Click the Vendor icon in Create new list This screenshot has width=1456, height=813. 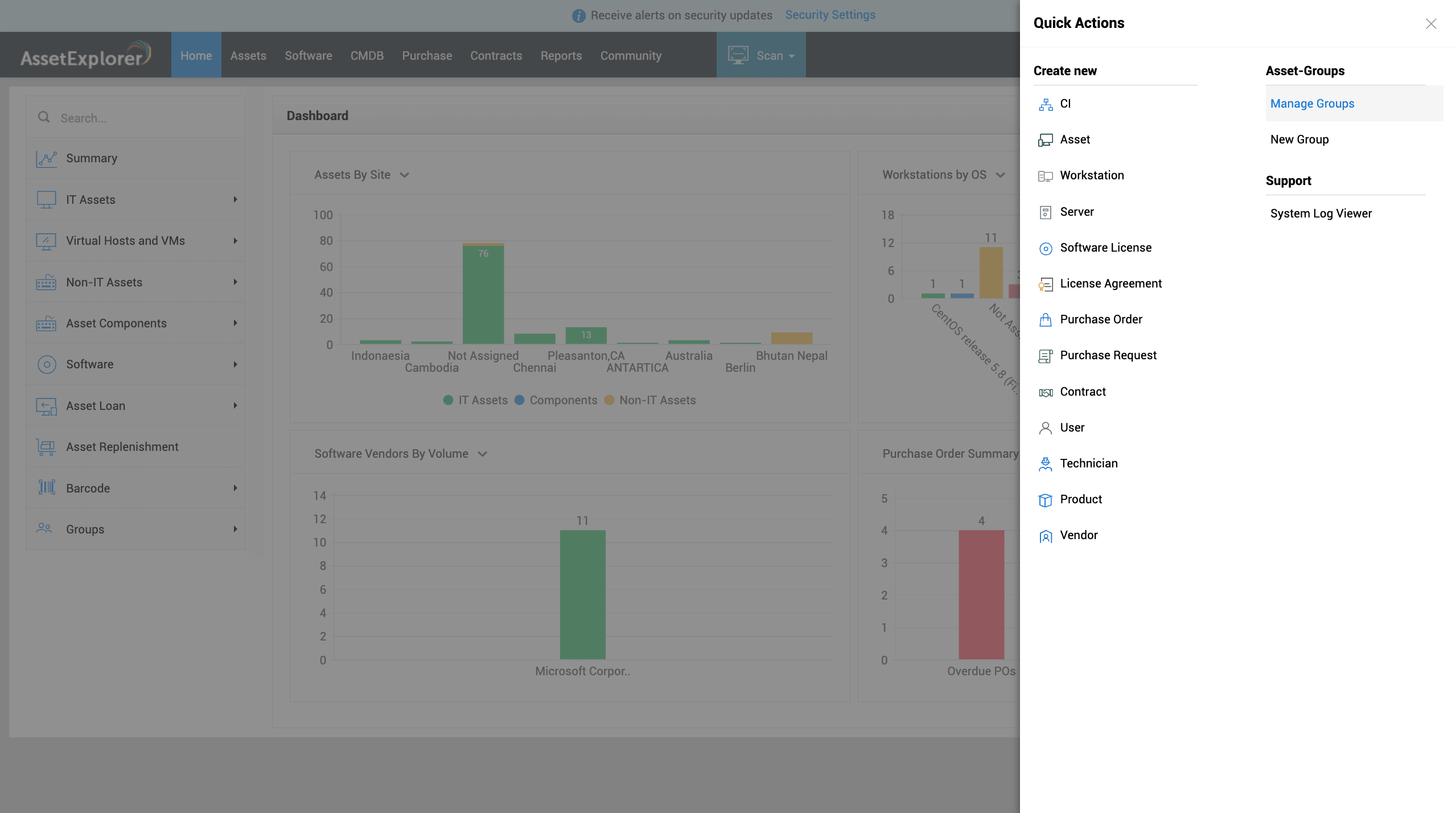[1046, 536]
